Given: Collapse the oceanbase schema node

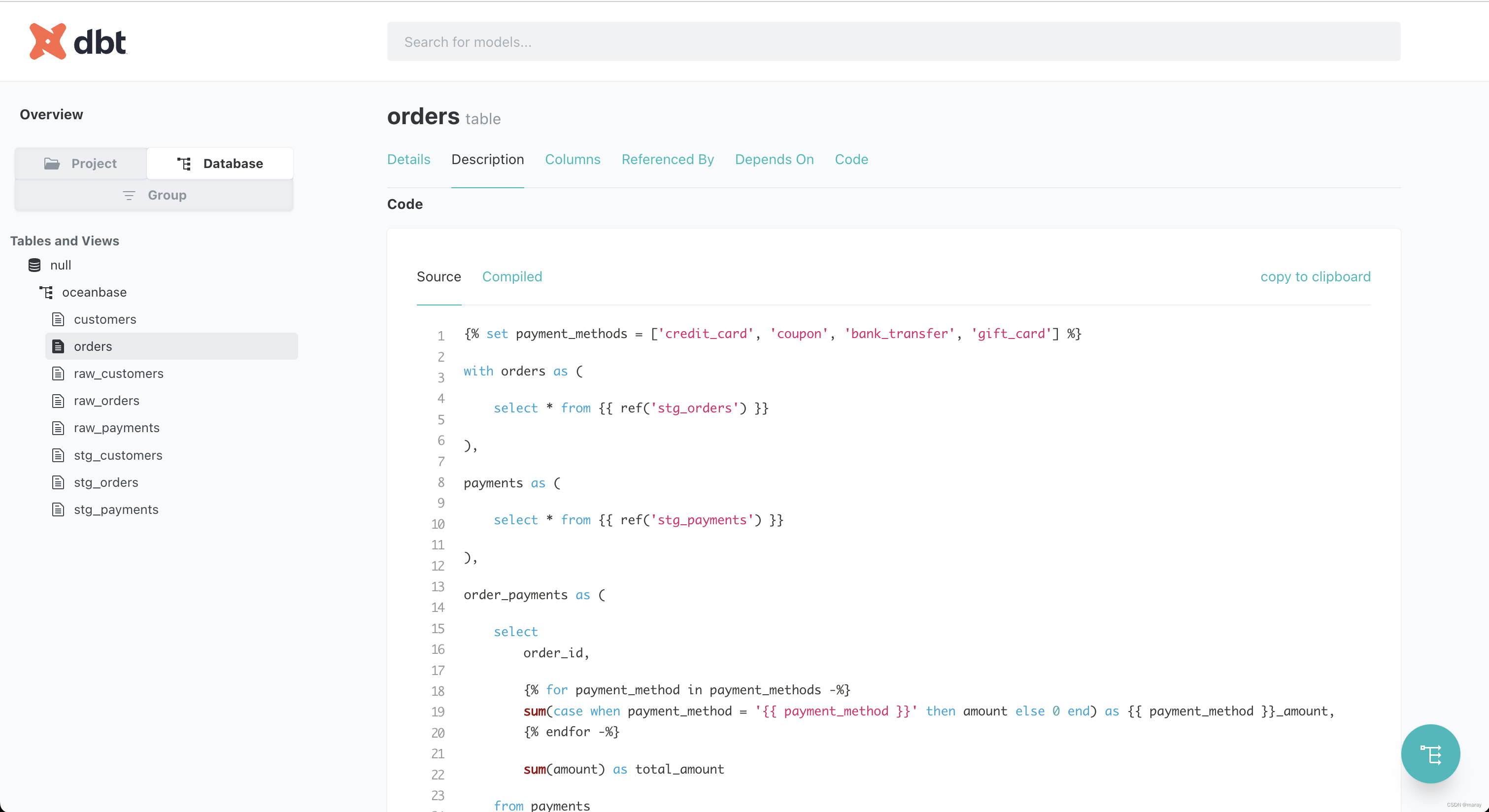Looking at the screenshot, I should tap(94, 293).
